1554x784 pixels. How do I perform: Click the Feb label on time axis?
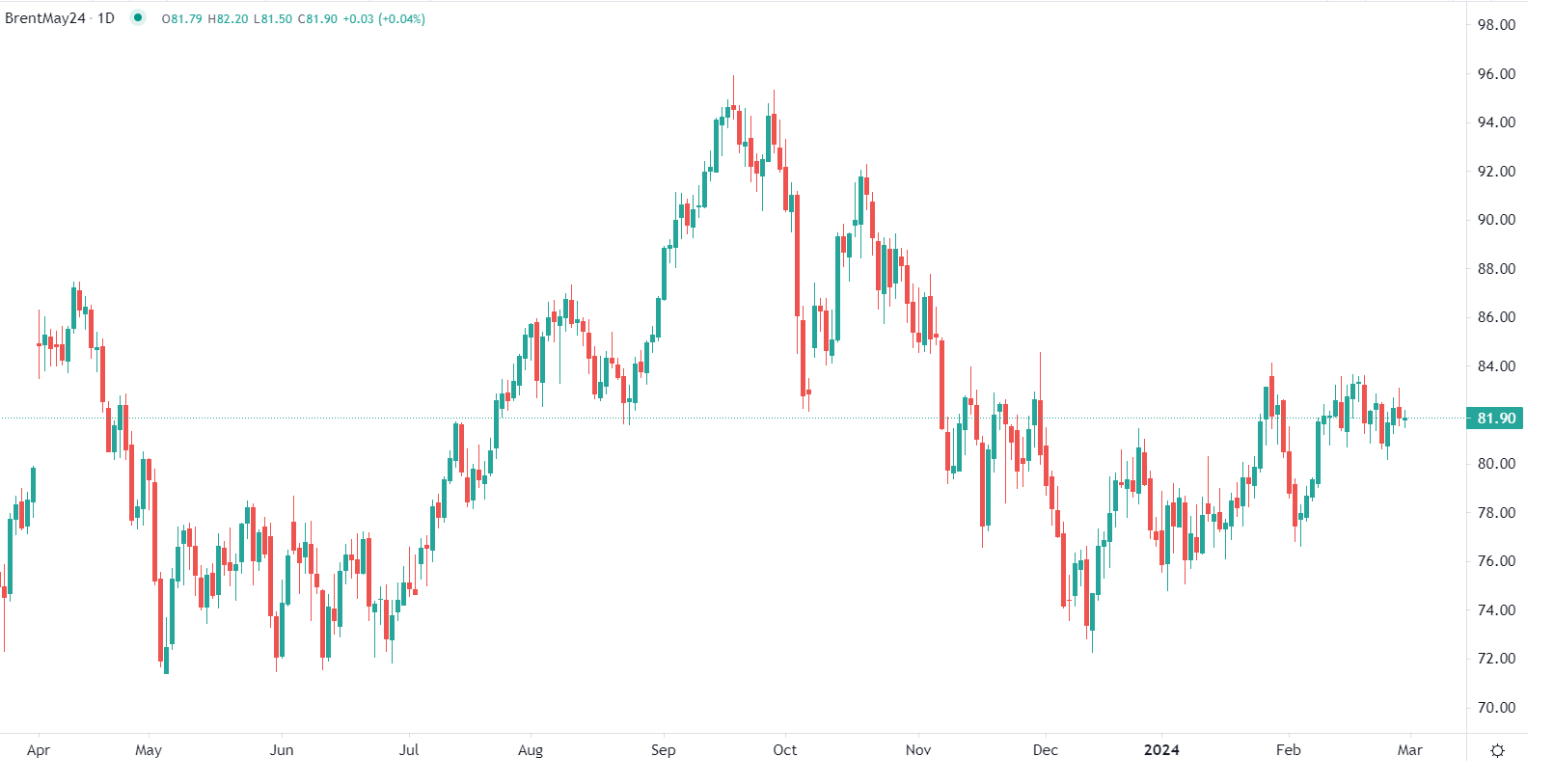(1289, 750)
